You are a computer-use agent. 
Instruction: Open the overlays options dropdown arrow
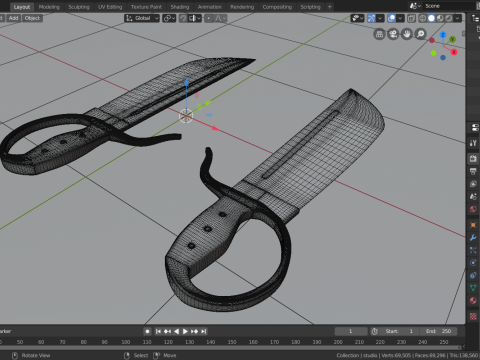click(400, 18)
